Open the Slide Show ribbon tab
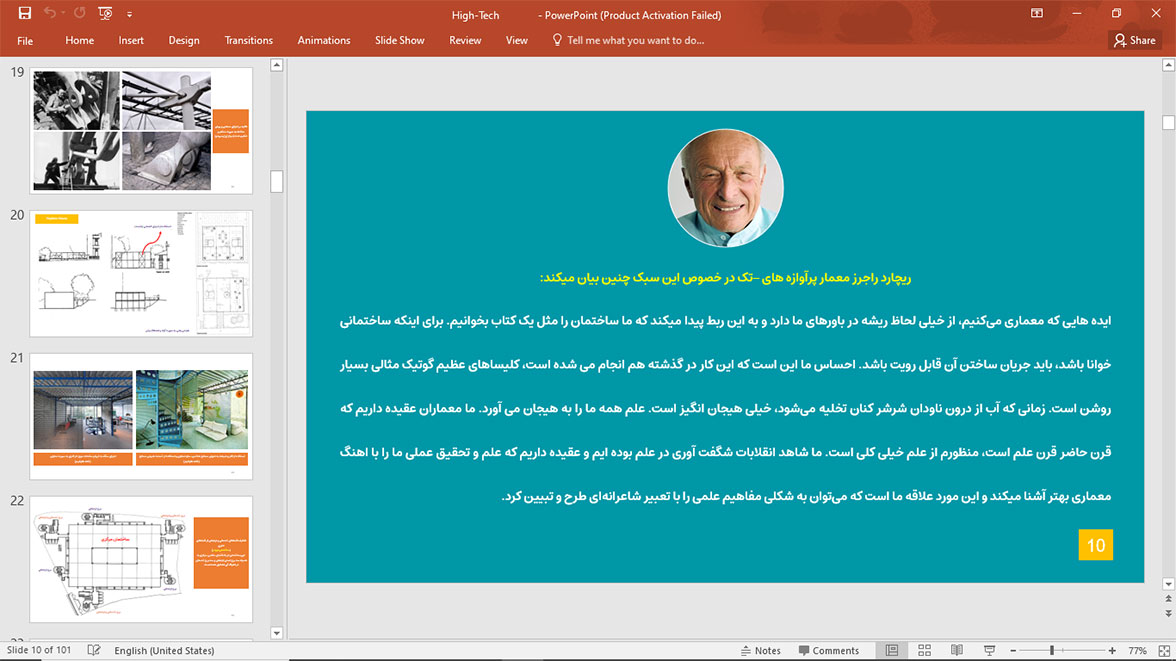 [400, 41]
